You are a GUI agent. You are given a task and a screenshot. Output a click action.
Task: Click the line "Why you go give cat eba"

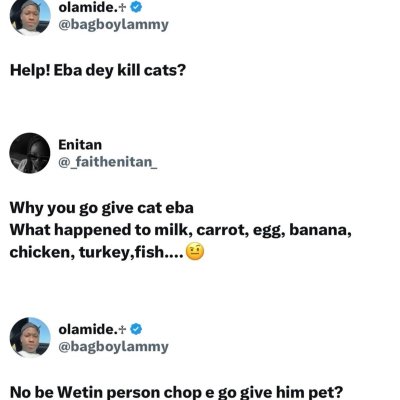(x=102, y=208)
